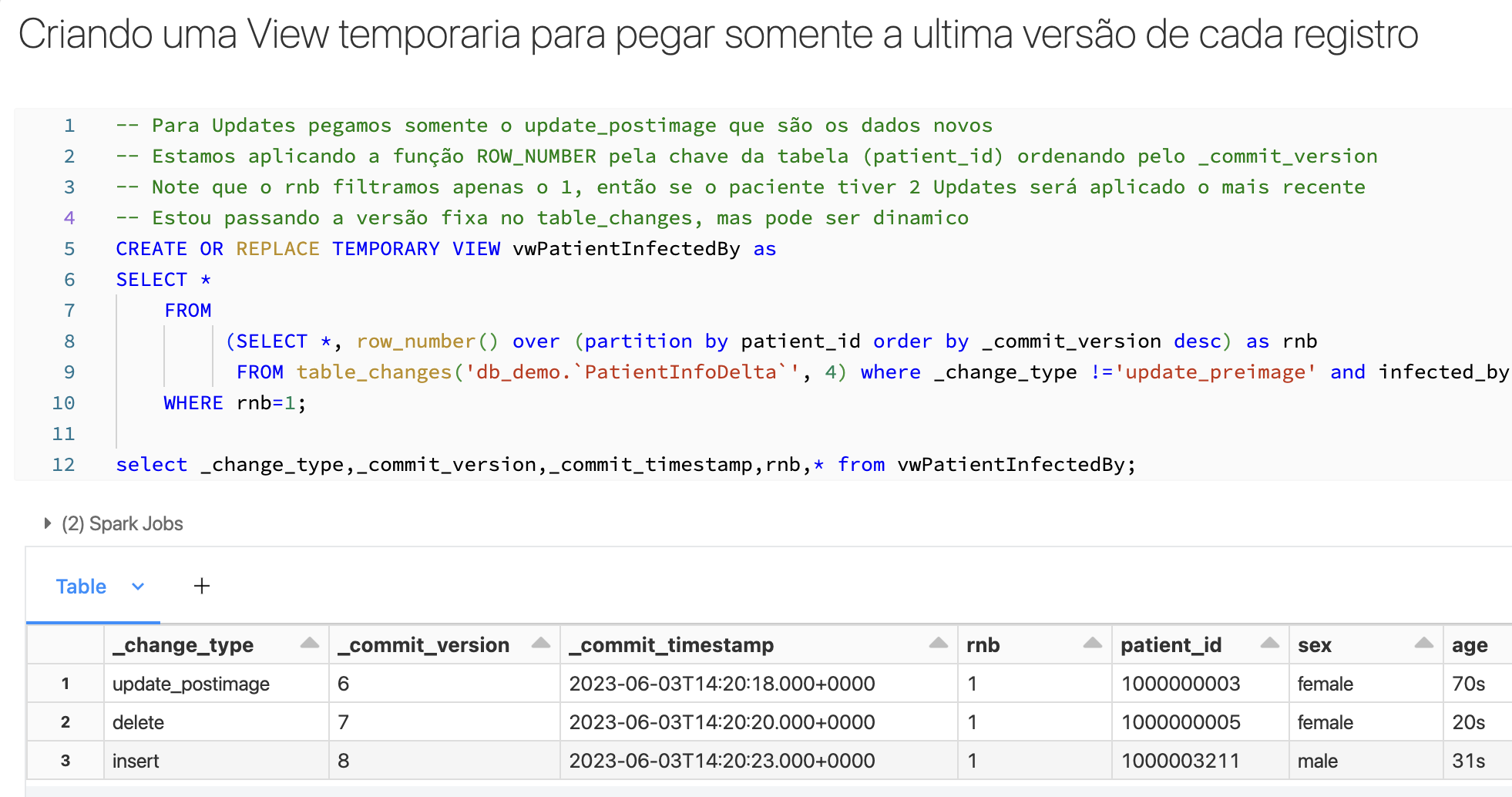Click the heading 'Criando uma View temporaria'
Viewport: 1512px width, 797px height.
click(x=718, y=35)
